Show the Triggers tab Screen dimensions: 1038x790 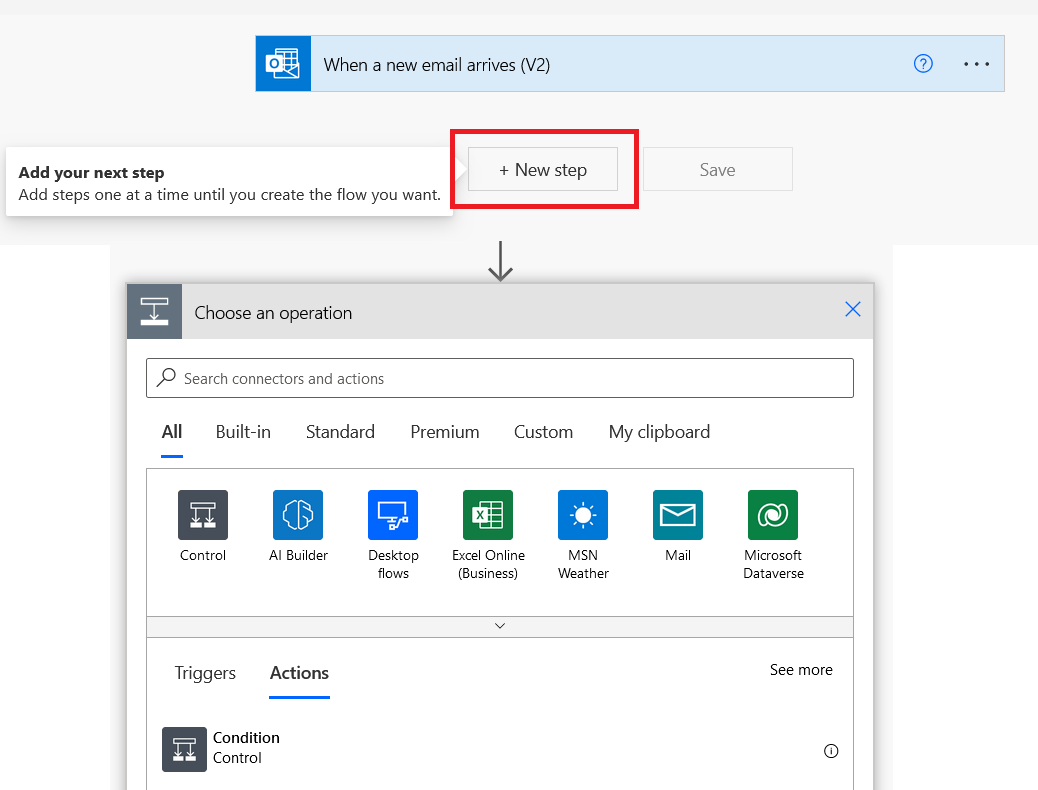pos(205,673)
